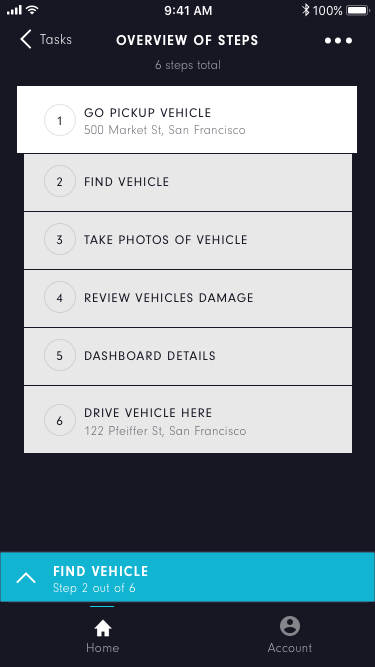Select the Find Vehicle step row
The image size is (375, 667).
click(188, 182)
